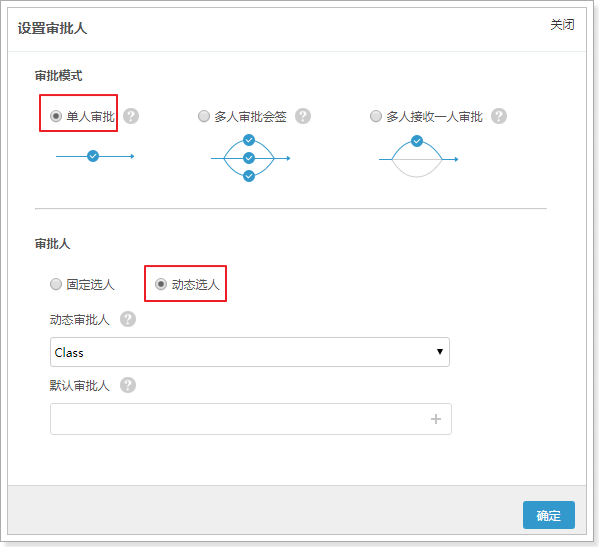599x547 pixels.
Task: Click 关闭 to close the dialog
Action: coord(562,25)
